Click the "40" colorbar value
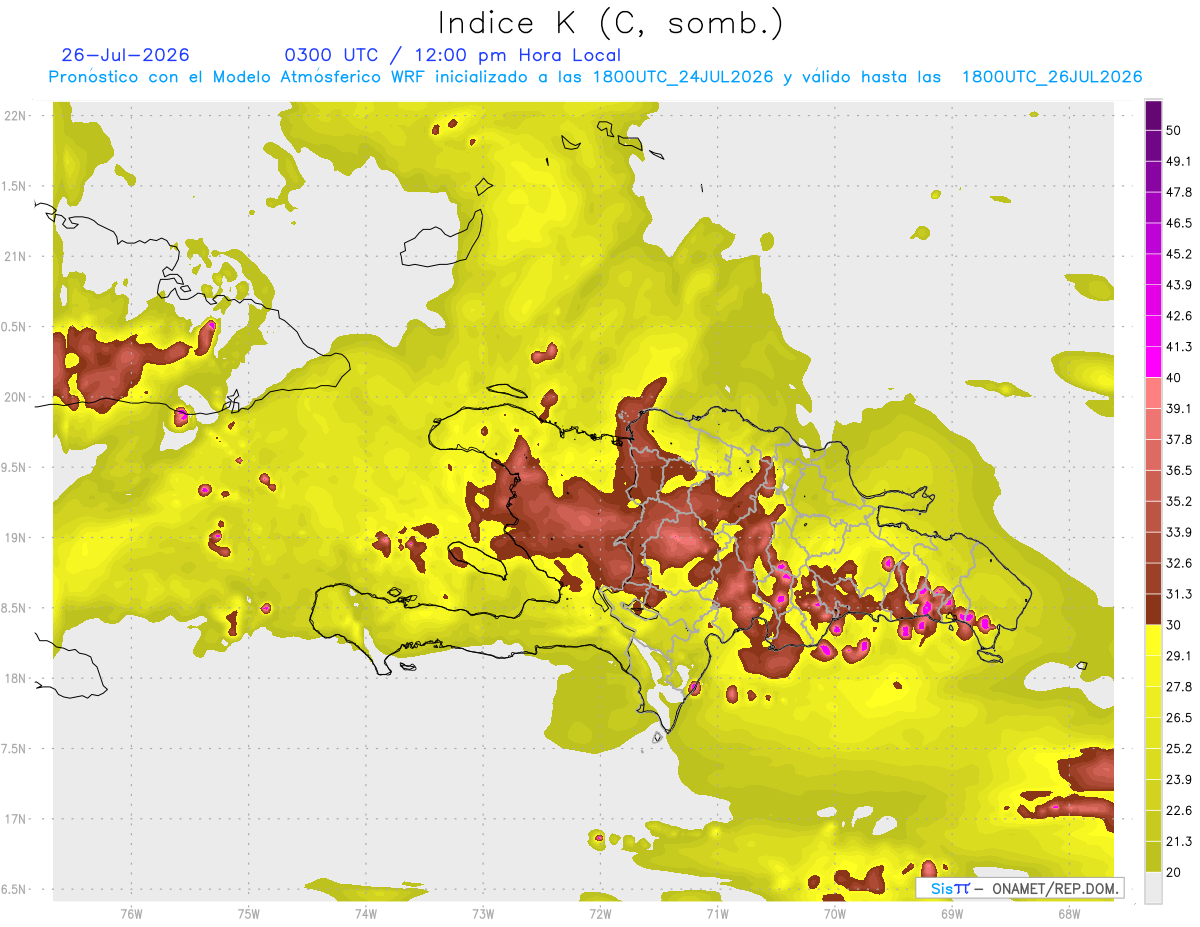Image resolution: width=1200 pixels, height=927 pixels. point(1175,378)
